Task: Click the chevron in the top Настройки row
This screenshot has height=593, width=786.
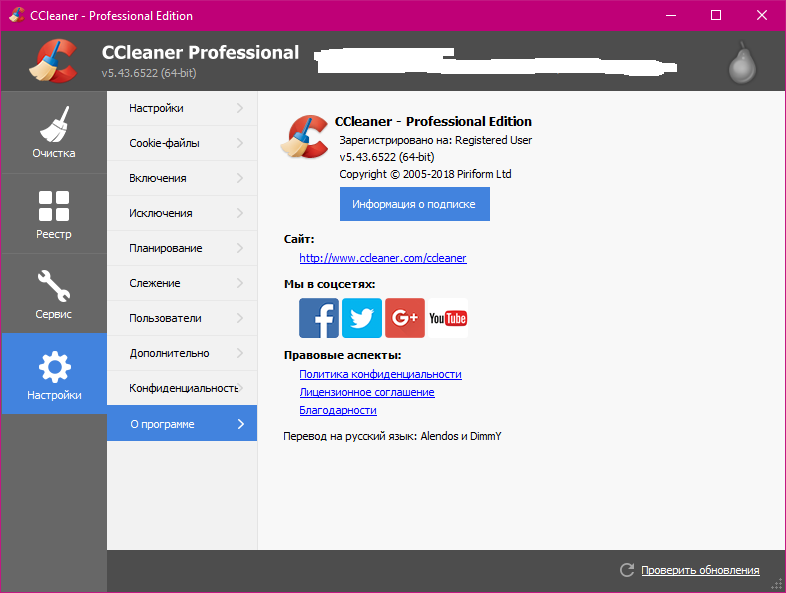Action: coord(240,108)
